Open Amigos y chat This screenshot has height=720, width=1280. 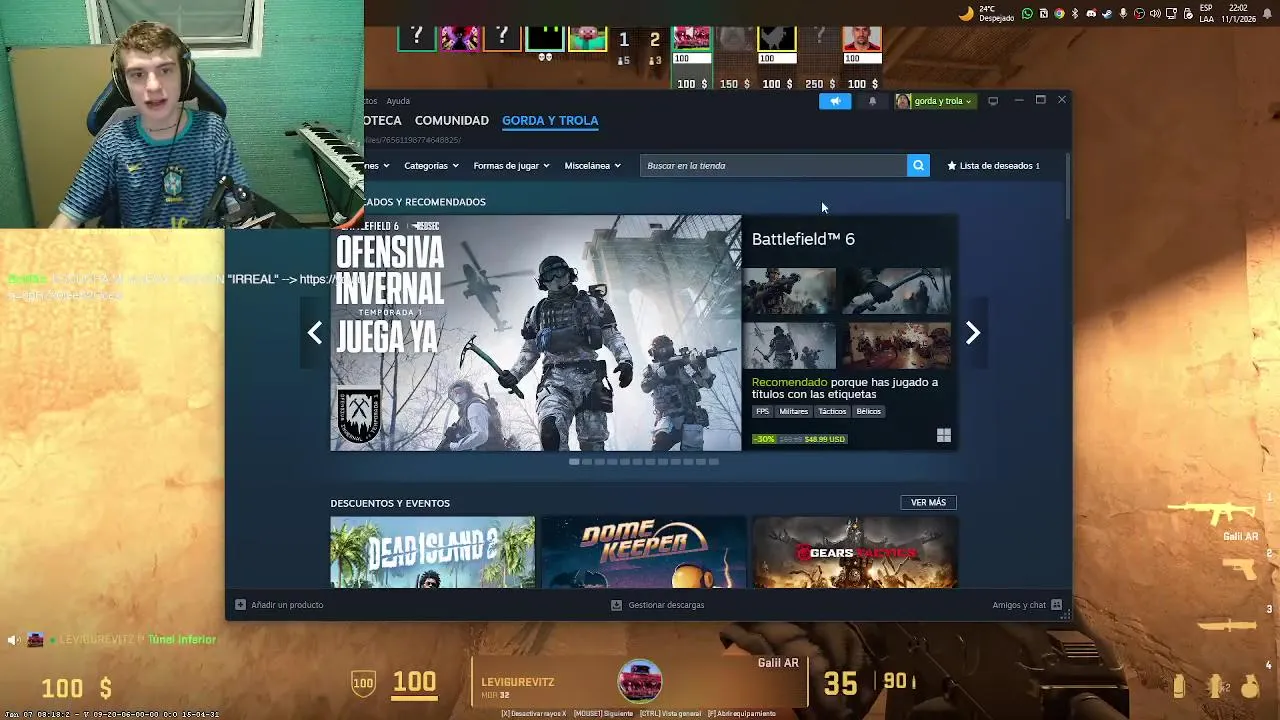tap(1019, 605)
